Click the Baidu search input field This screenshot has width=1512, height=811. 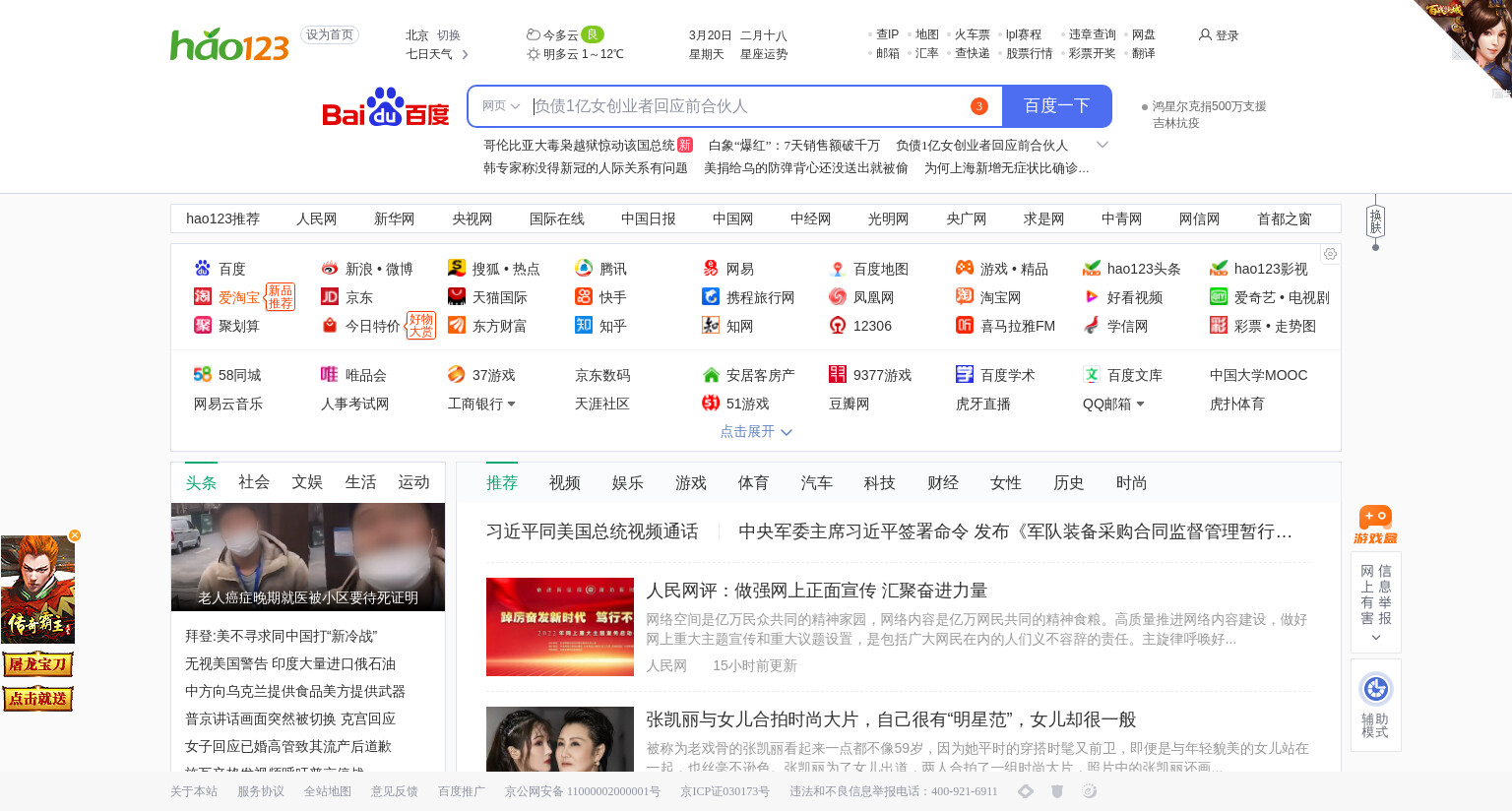746,106
